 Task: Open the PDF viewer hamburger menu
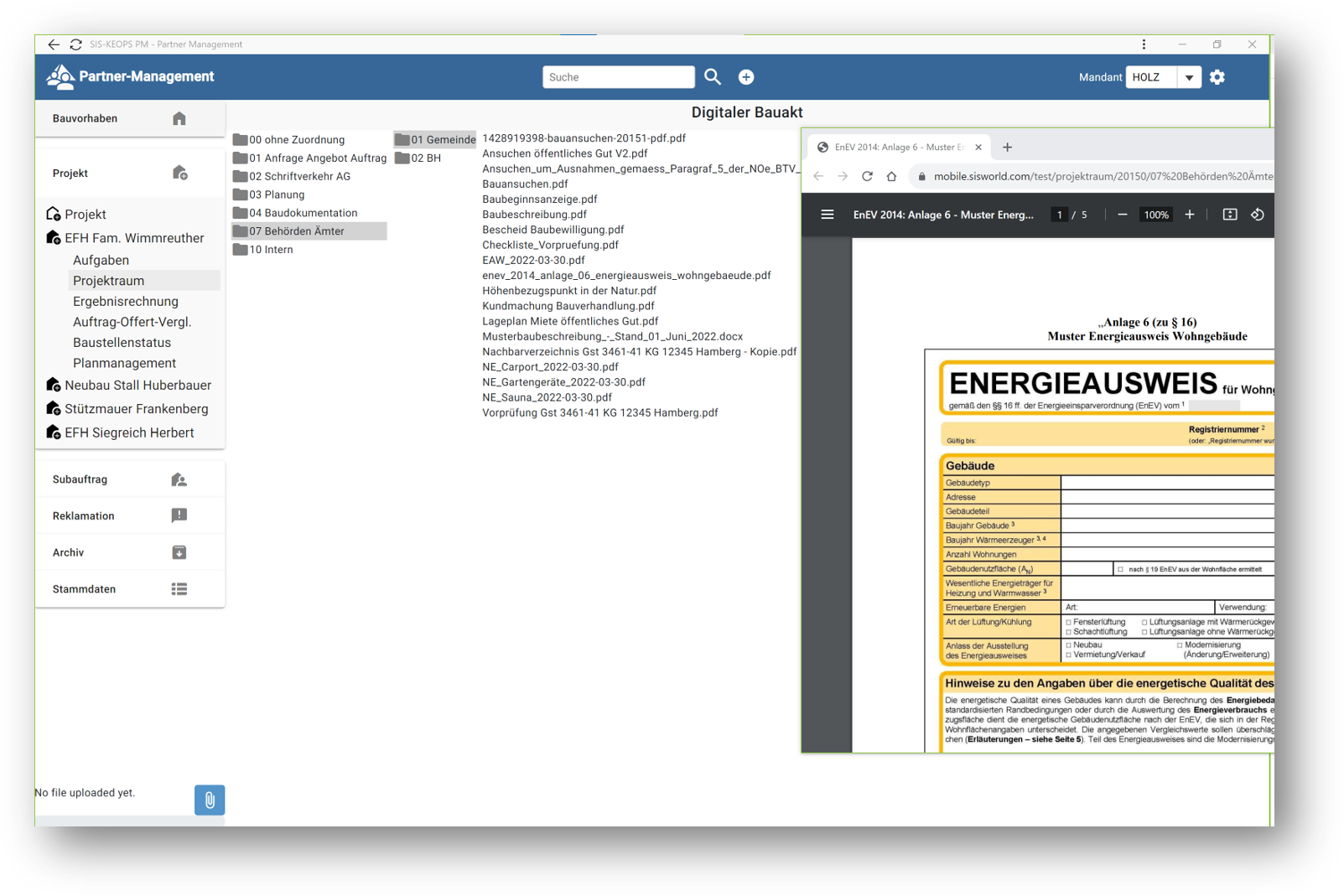827,215
